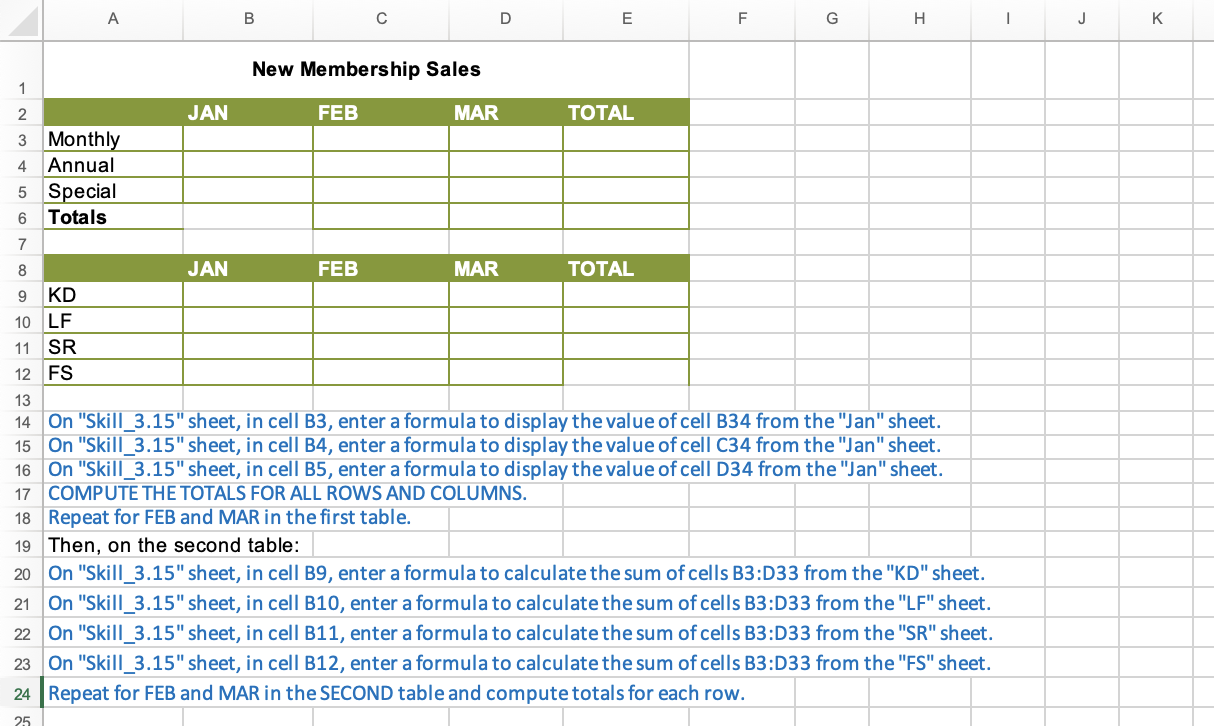Select column header B

[247, 18]
